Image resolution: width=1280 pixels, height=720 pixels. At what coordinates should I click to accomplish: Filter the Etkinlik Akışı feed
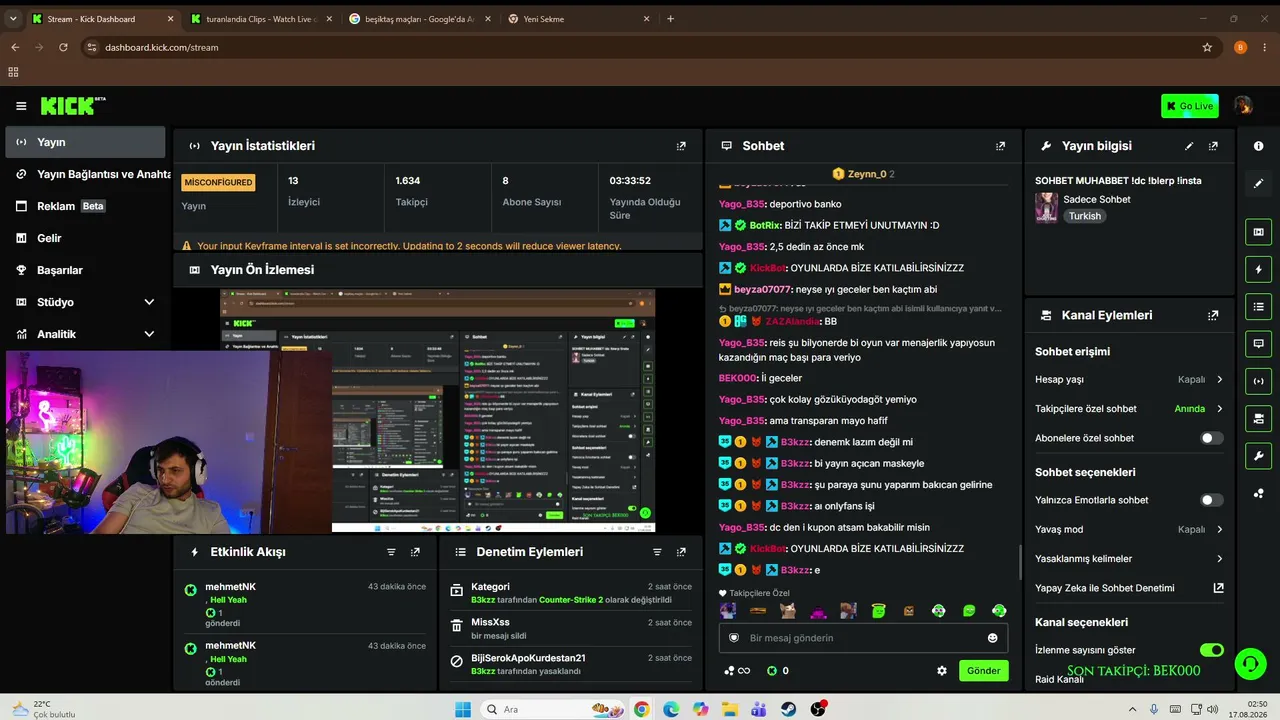click(391, 552)
